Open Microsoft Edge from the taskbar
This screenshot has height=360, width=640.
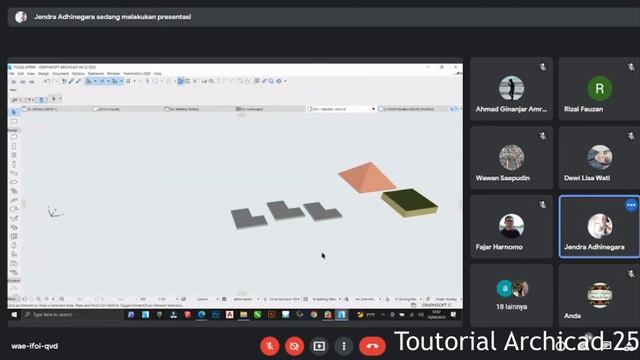click(201, 315)
